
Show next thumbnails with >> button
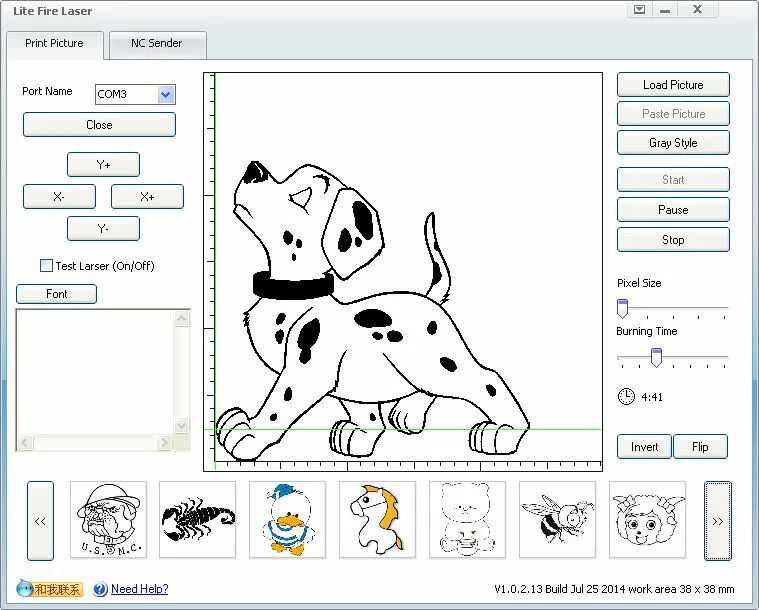(x=717, y=521)
